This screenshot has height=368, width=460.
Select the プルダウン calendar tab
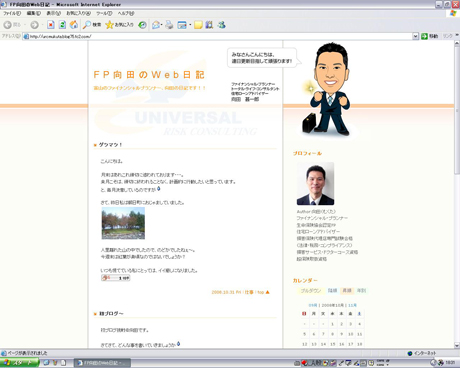coord(311,291)
